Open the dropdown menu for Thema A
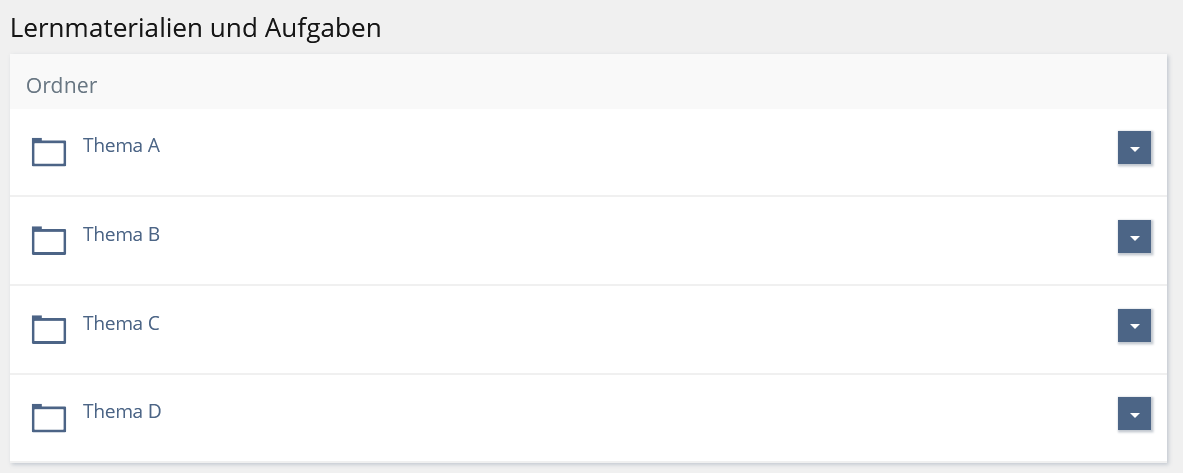Viewport: 1183px width, 473px height. point(1134,148)
